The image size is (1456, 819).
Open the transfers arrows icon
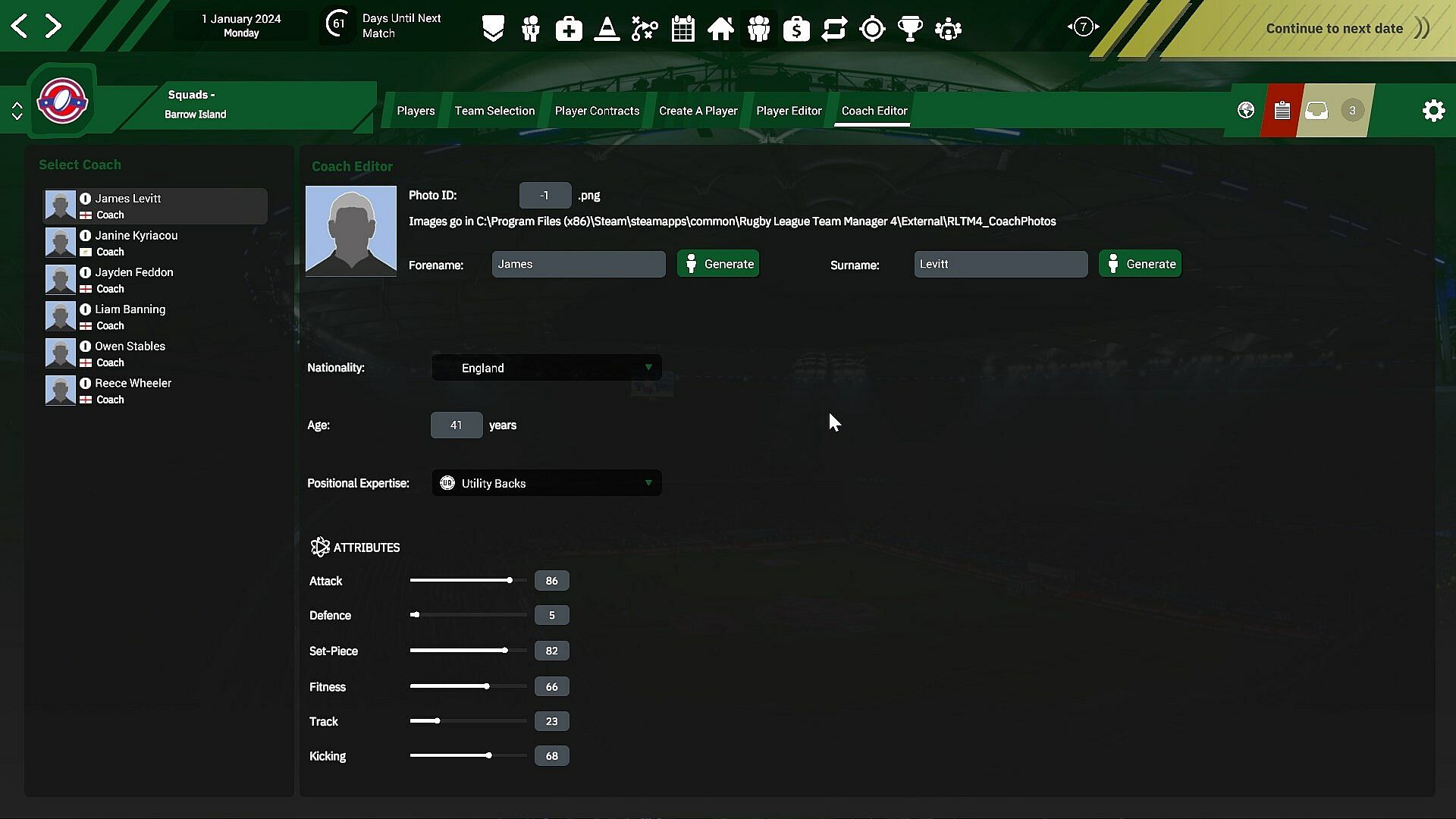(834, 29)
